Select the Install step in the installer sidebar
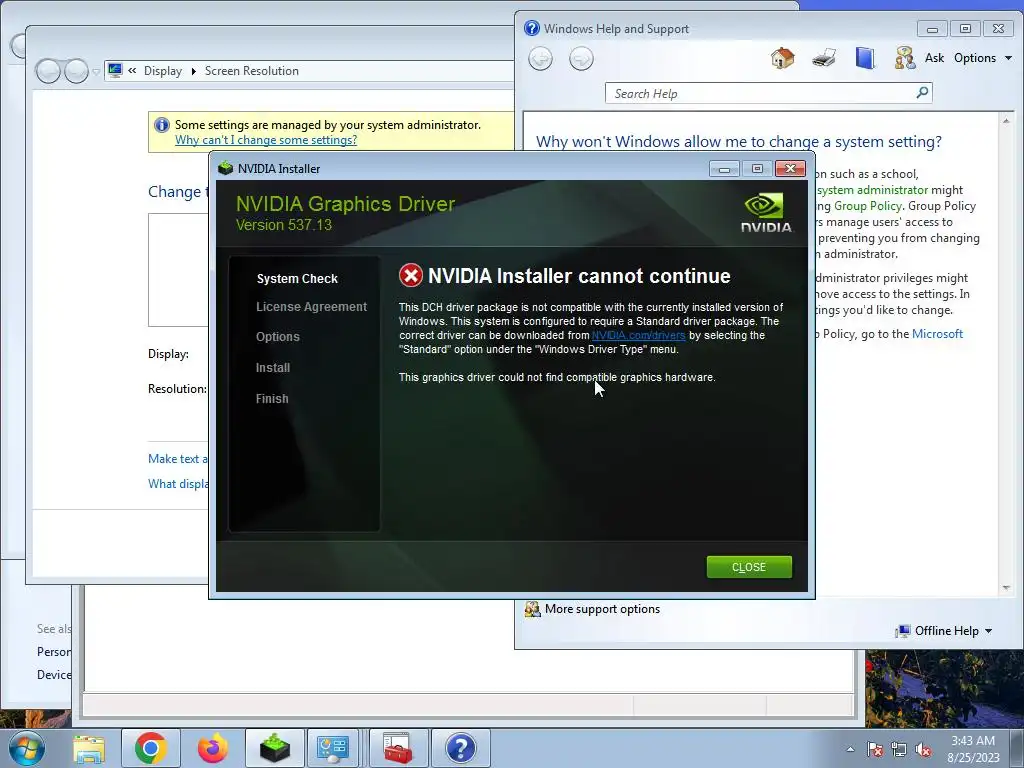The width and height of the screenshot is (1024, 768). pyautogui.click(x=273, y=368)
